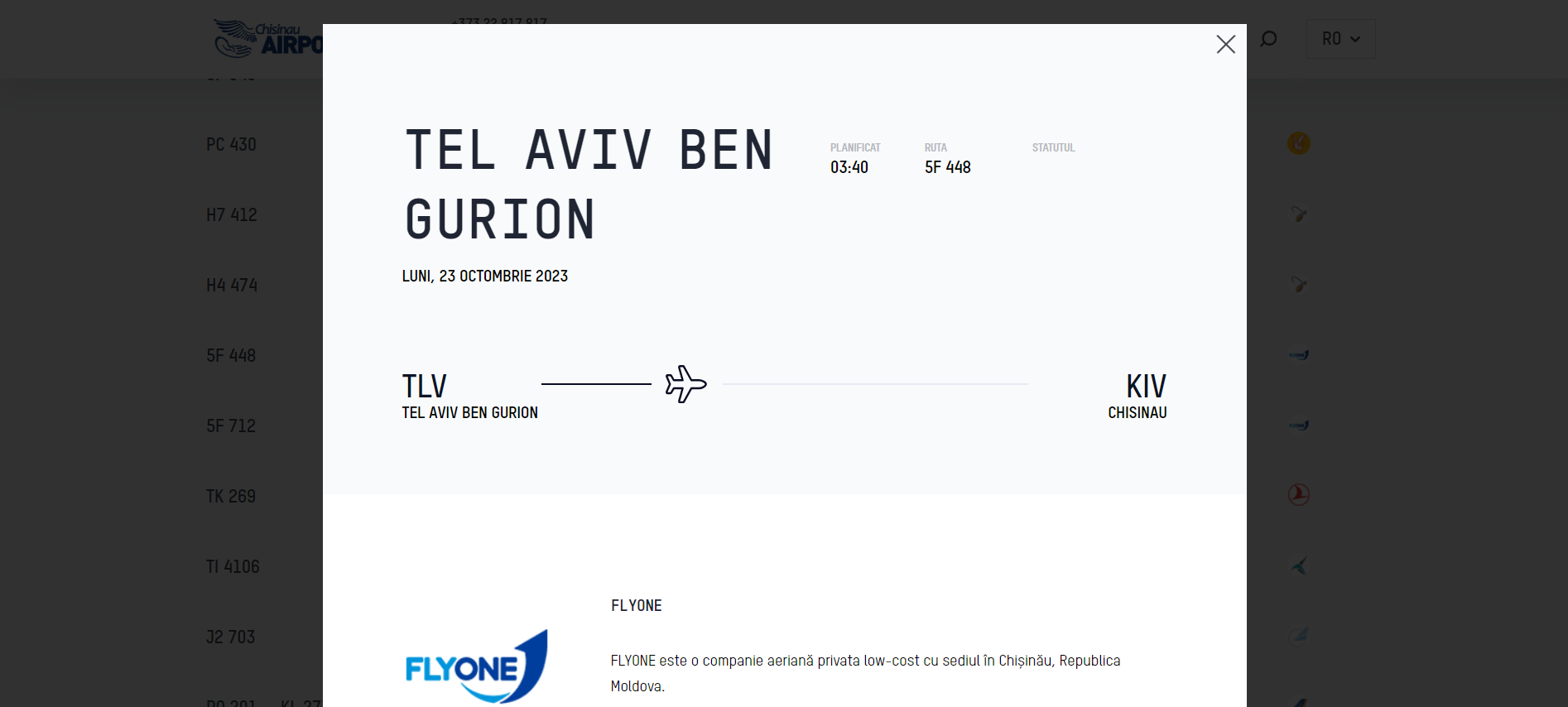Screen dimensions: 1568x707
Task: Click the FlyOne icon beside 5F 712
Action: click(1298, 426)
